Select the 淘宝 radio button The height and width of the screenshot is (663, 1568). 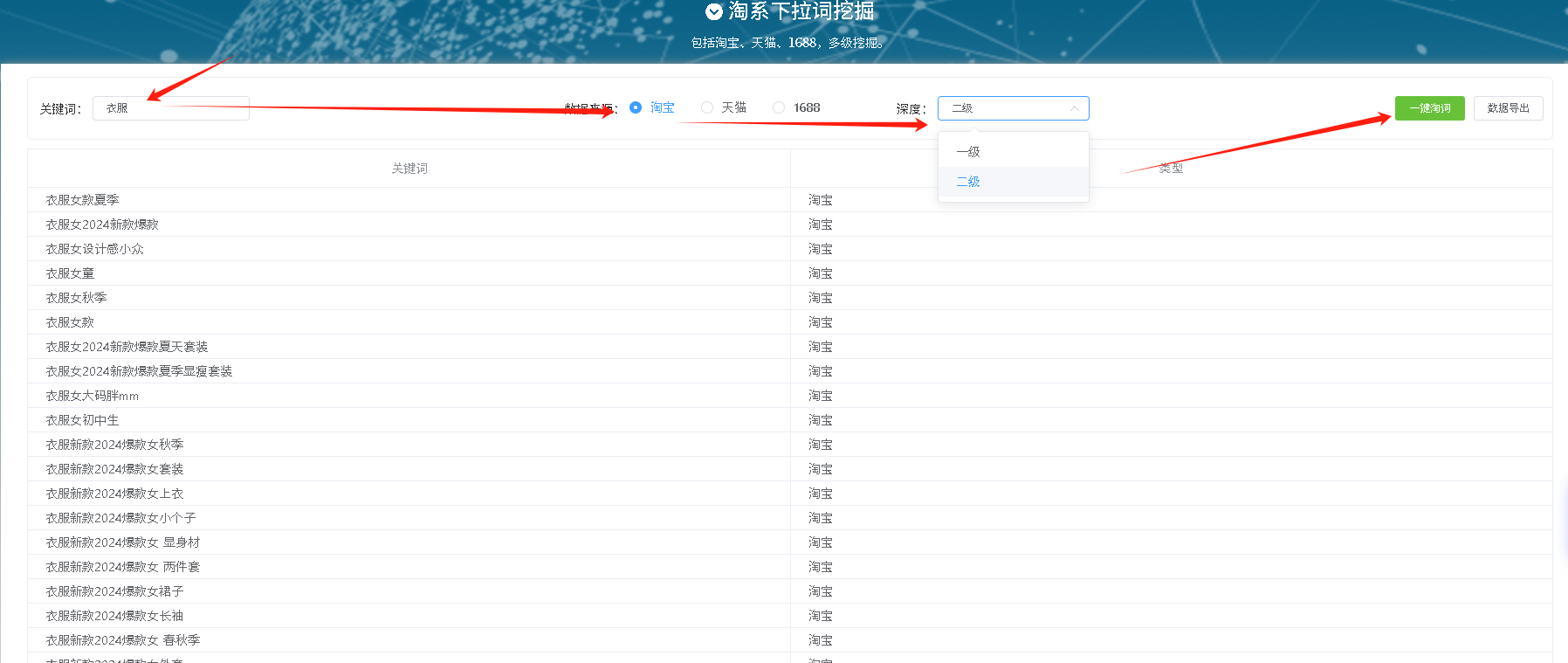coord(636,107)
